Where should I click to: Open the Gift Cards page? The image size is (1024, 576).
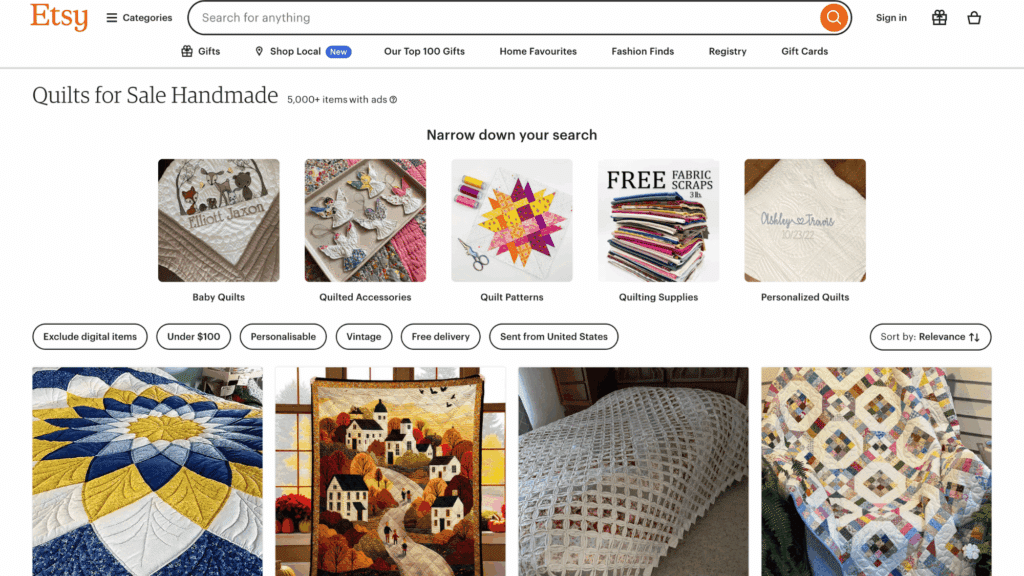pyautogui.click(x=804, y=51)
